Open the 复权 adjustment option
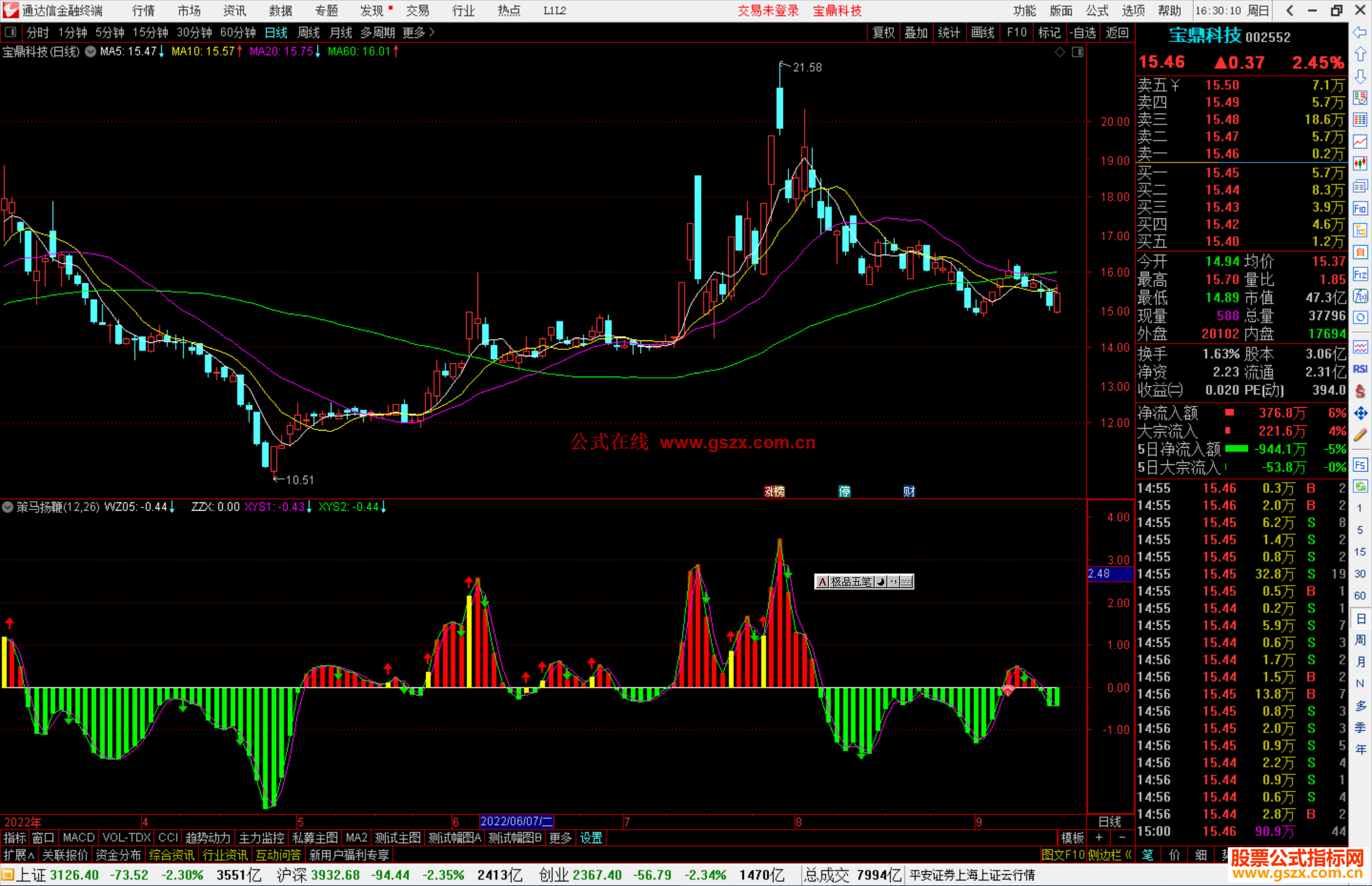The height and width of the screenshot is (886, 1372). (x=884, y=32)
